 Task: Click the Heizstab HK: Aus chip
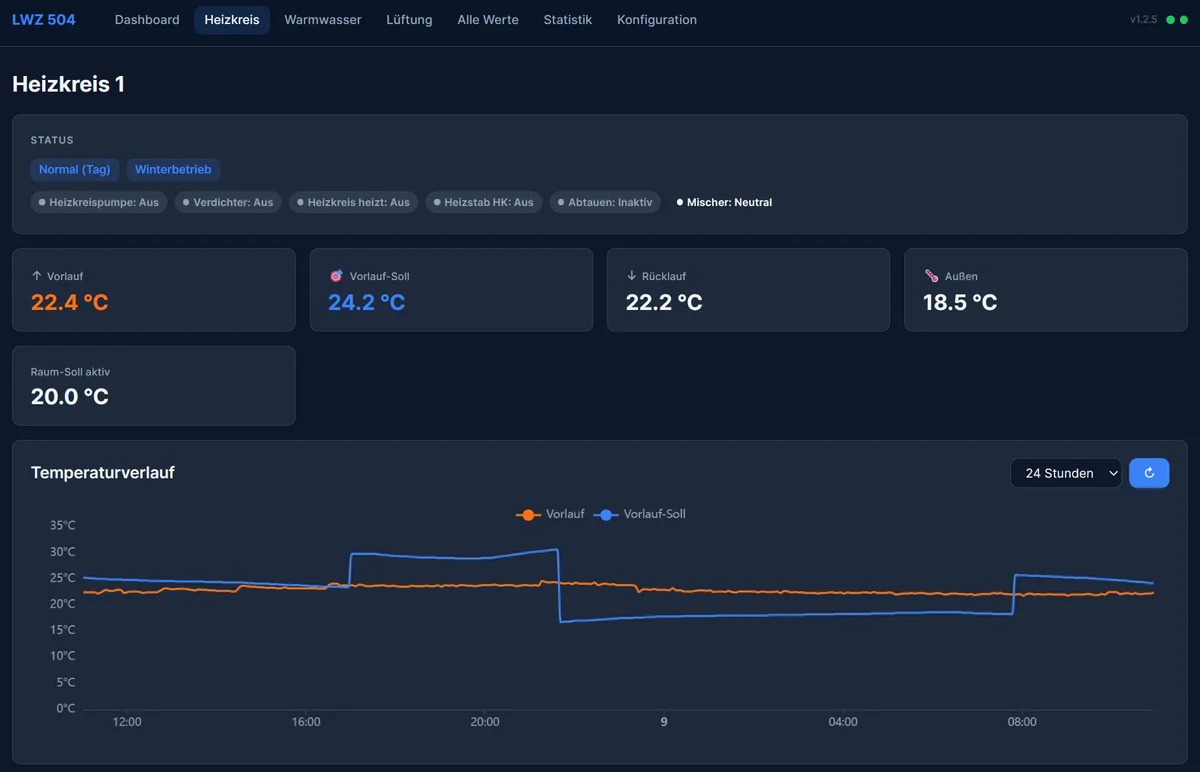coord(484,202)
